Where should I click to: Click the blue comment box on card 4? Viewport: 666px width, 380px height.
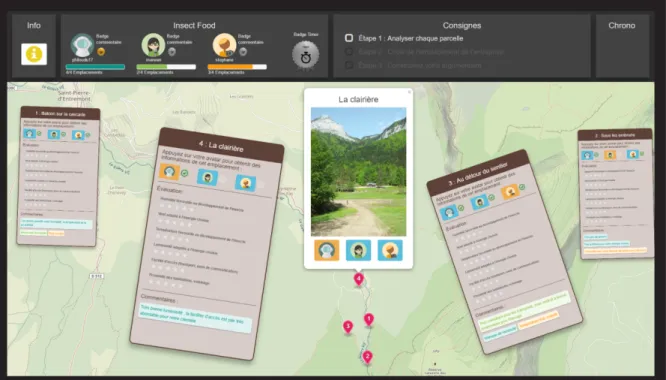click(x=195, y=318)
